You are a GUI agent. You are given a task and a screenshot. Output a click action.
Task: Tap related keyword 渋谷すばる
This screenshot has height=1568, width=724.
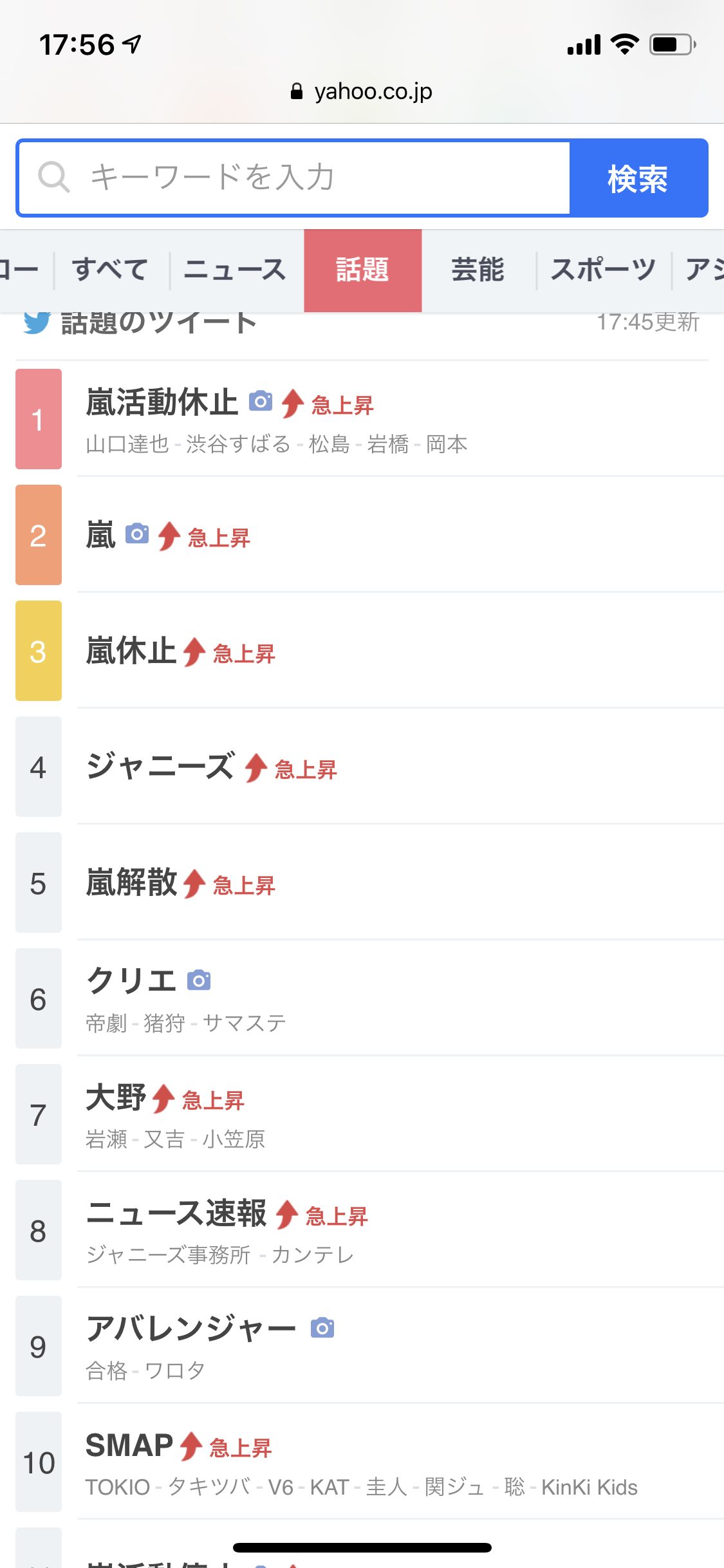pos(238,444)
